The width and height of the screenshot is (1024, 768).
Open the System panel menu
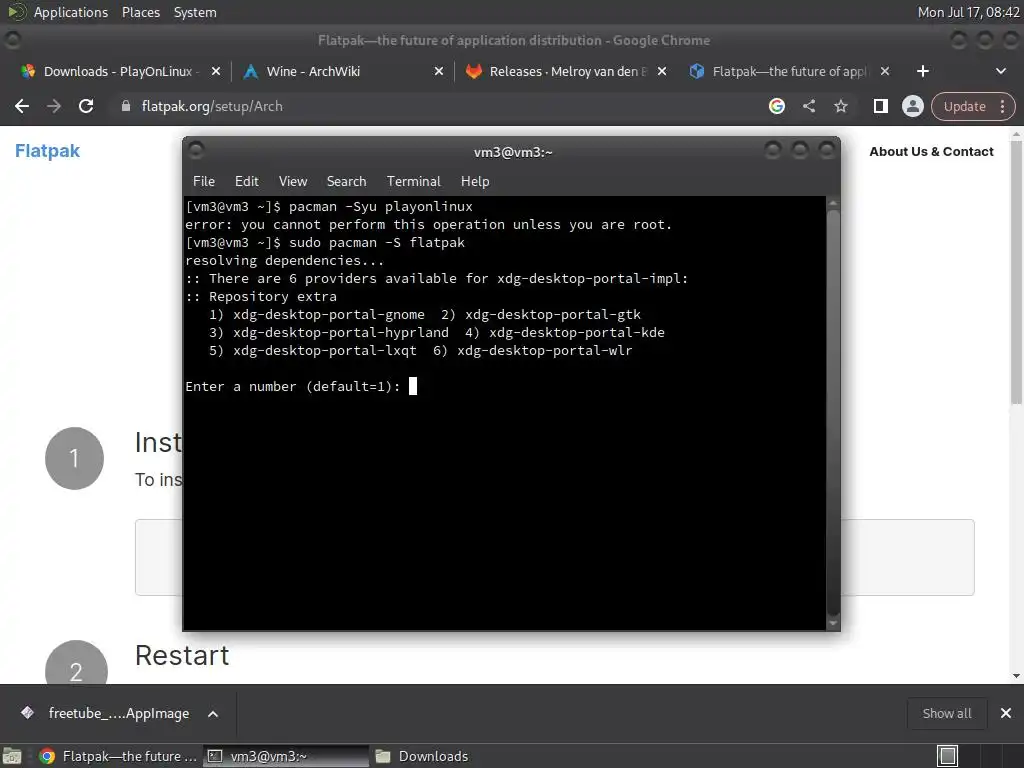pos(195,12)
